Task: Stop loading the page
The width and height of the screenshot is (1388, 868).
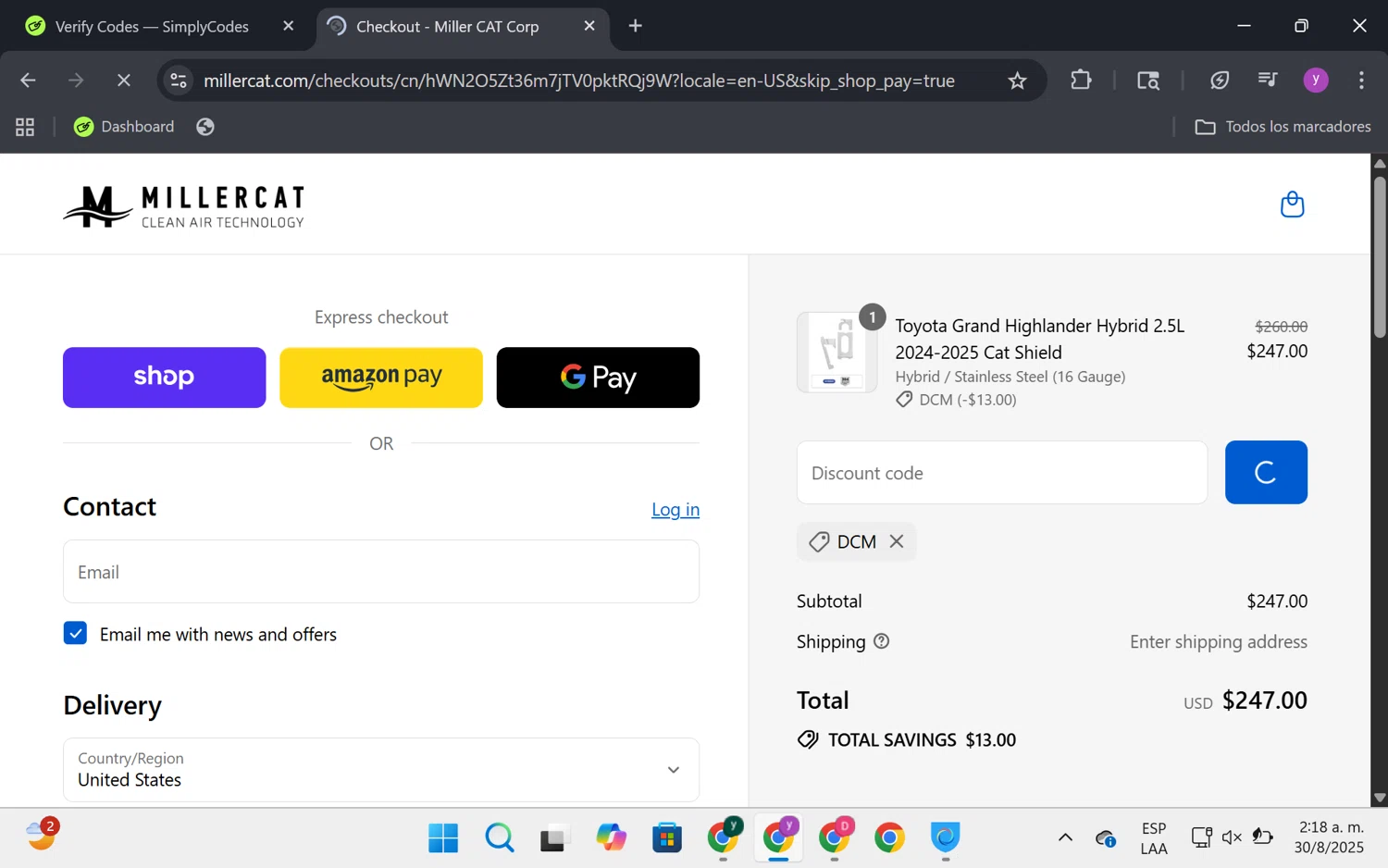Action: [x=123, y=81]
